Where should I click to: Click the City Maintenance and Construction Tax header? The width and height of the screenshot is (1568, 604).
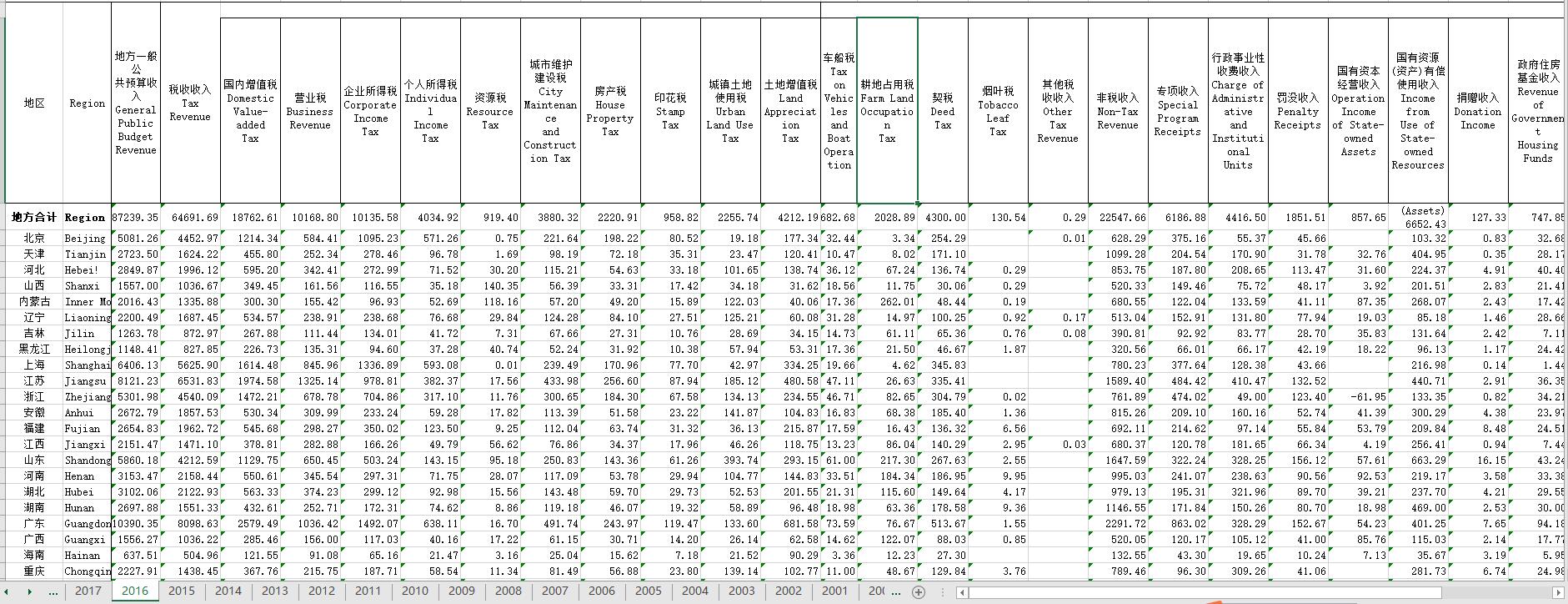pyautogui.click(x=550, y=111)
